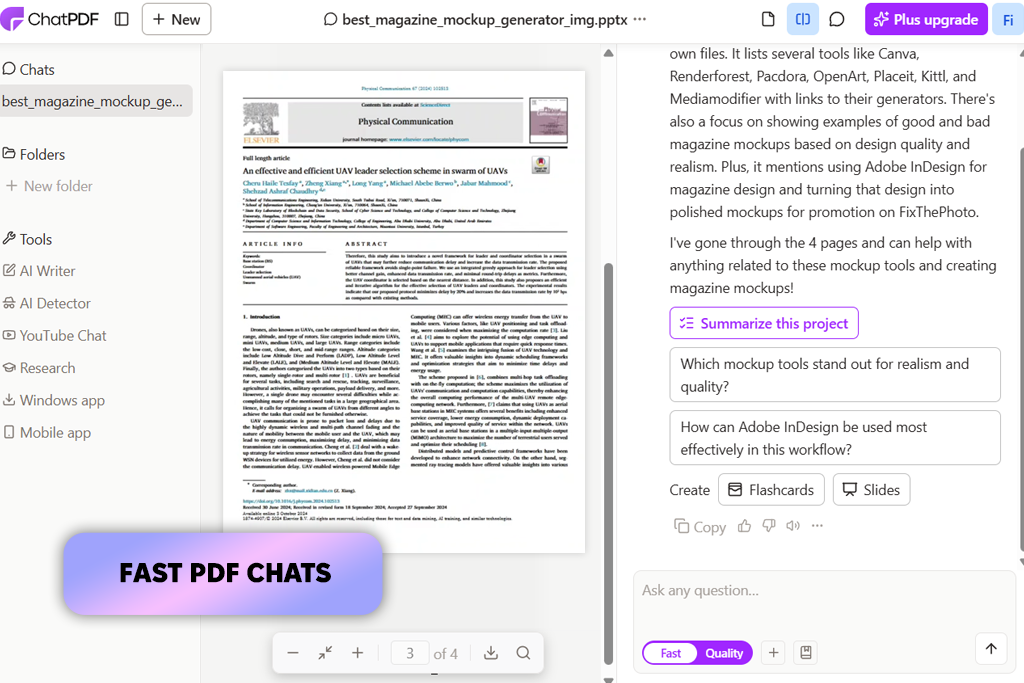1024x683 pixels.
Task: Open the Fi profile avatar
Action: [x=1008, y=20]
